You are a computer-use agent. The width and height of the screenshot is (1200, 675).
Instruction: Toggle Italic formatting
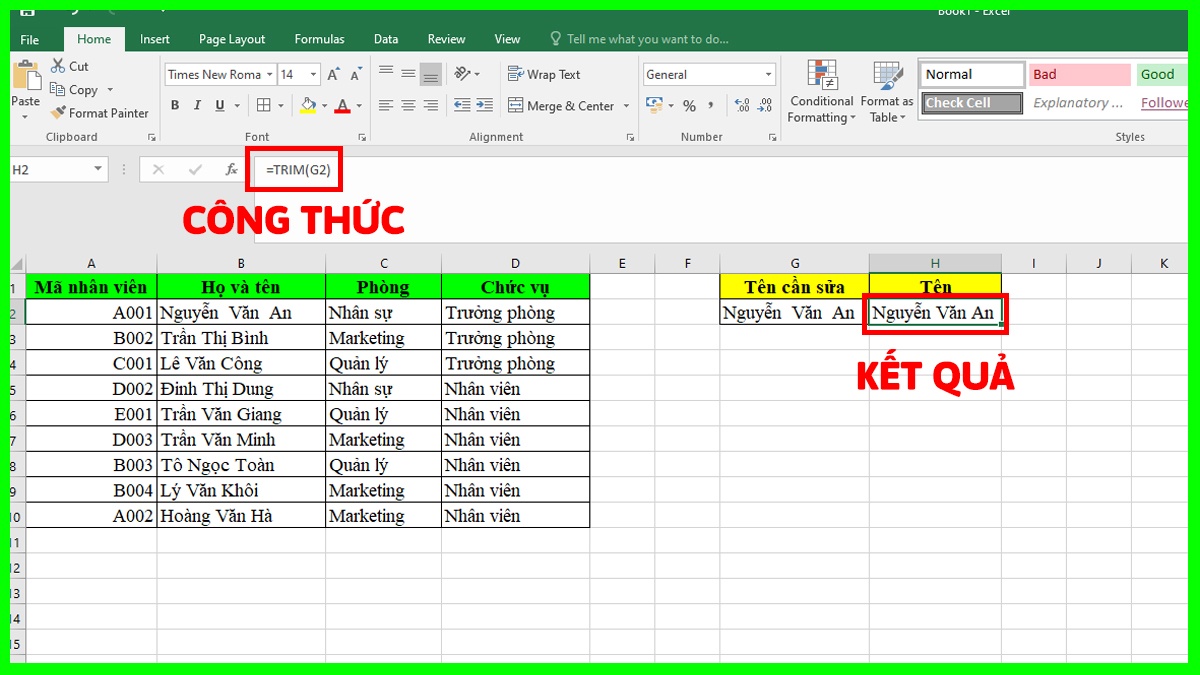click(x=196, y=105)
